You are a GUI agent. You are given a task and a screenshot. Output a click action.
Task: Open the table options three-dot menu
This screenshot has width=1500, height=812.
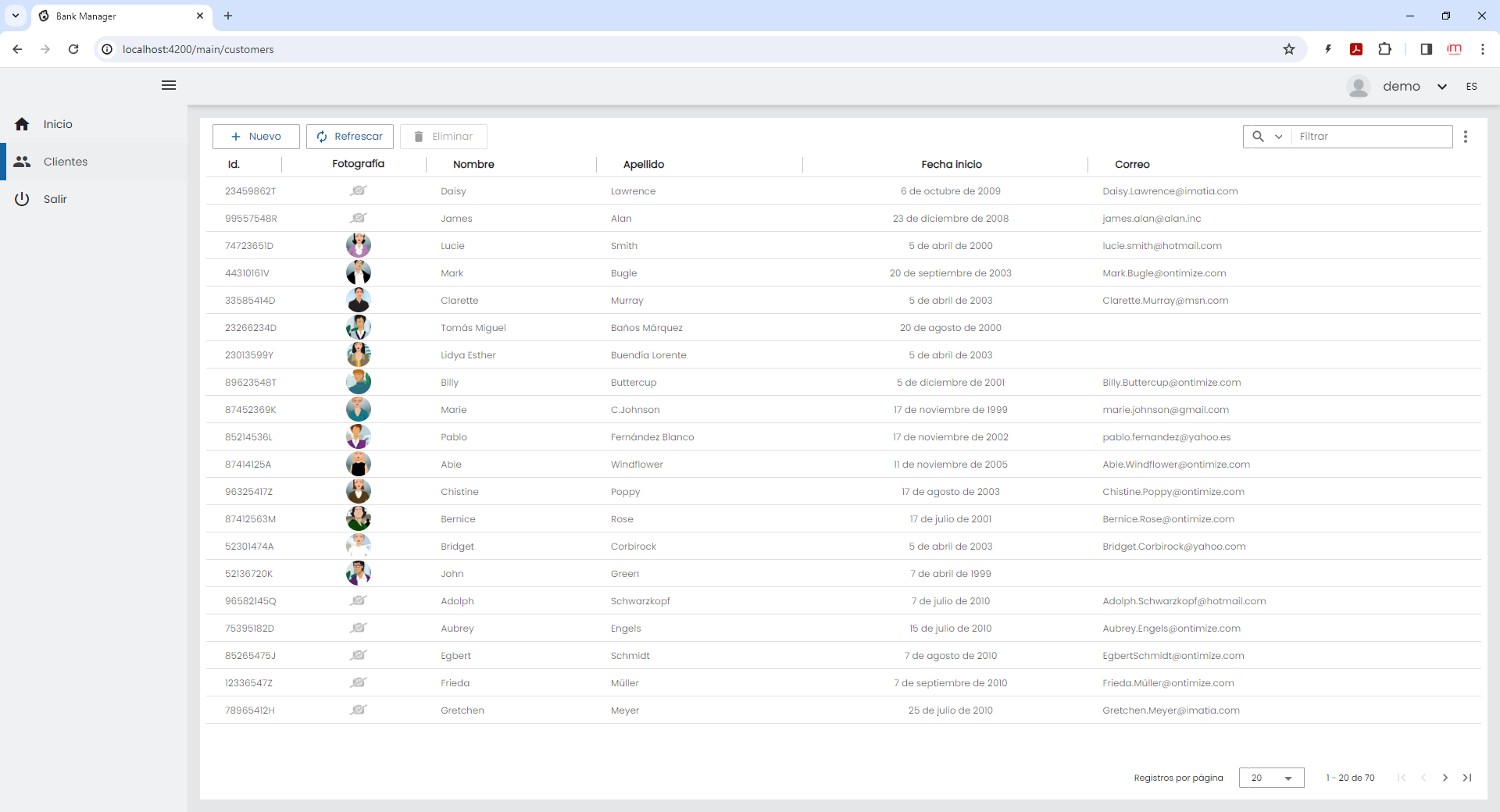(1466, 137)
